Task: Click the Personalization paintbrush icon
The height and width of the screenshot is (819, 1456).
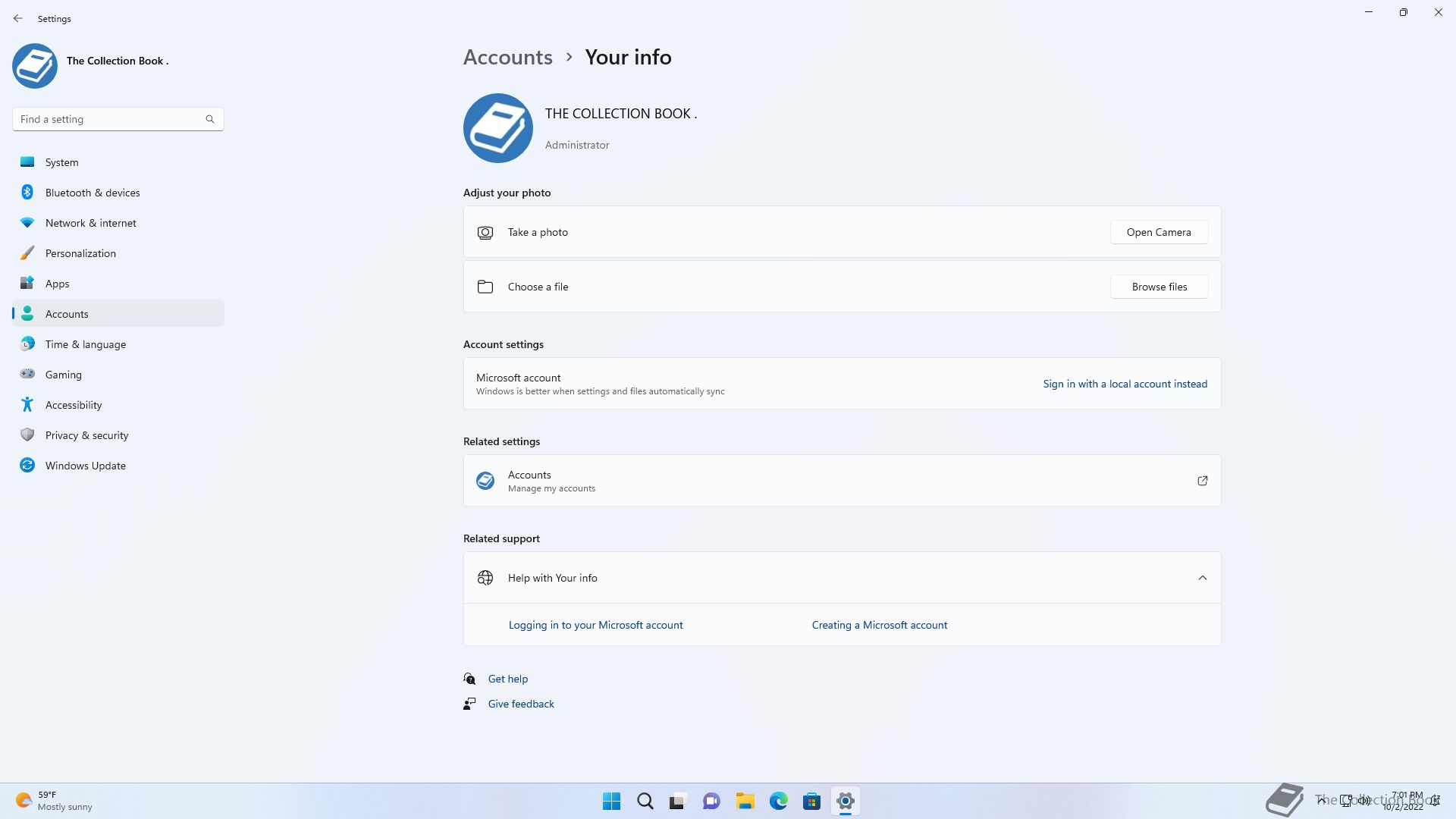Action: point(27,253)
